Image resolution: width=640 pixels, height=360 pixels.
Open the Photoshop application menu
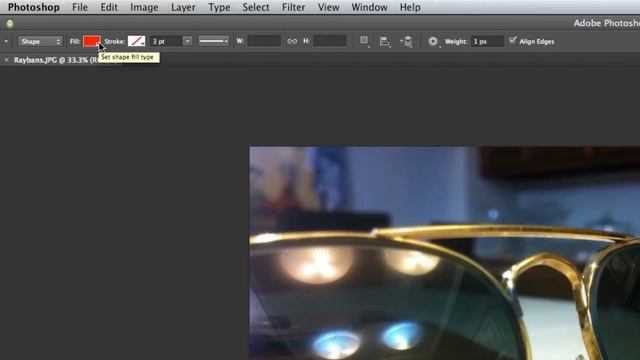[33, 7]
